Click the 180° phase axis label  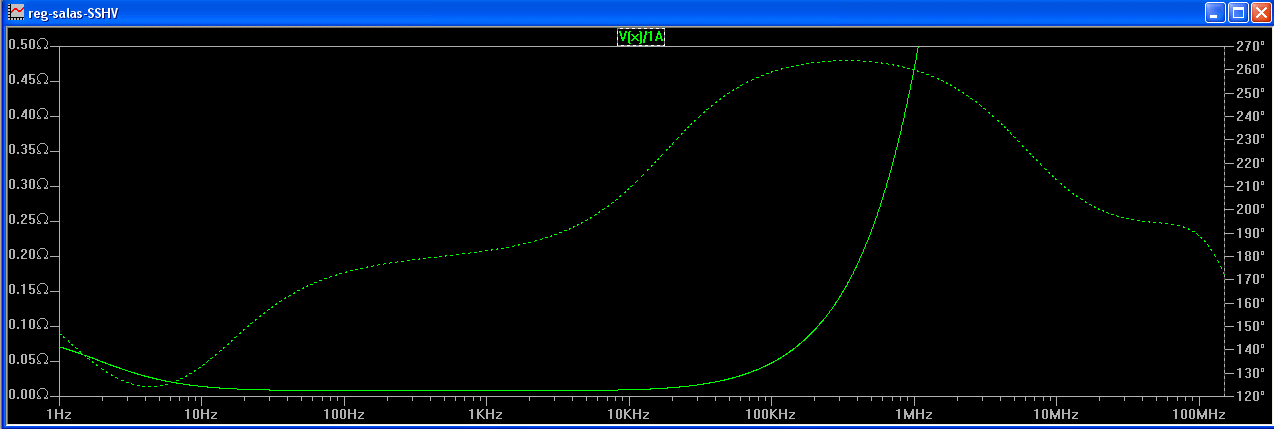(x=1250, y=256)
